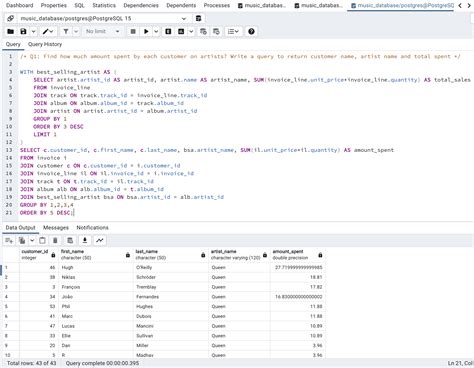This screenshot has height=368, width=474.
Task: Select the Query editor tab
Action: (x=13, y=44)
